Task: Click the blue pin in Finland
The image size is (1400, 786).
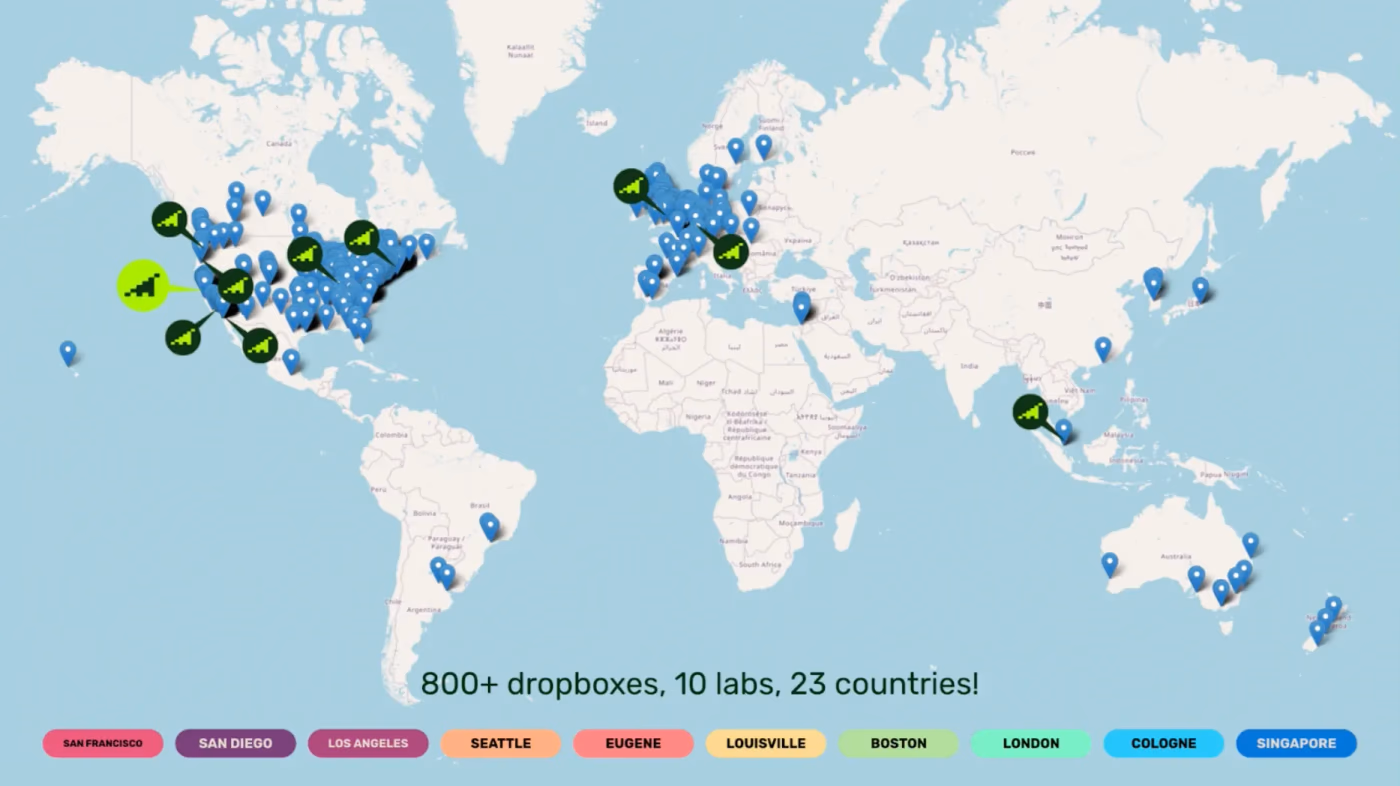Action: [x=764, y=146]
